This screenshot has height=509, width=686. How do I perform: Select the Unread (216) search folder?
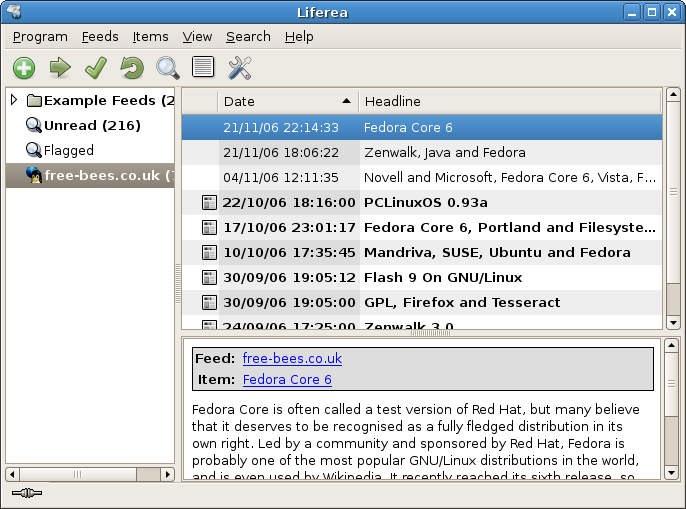pos(92,126)
